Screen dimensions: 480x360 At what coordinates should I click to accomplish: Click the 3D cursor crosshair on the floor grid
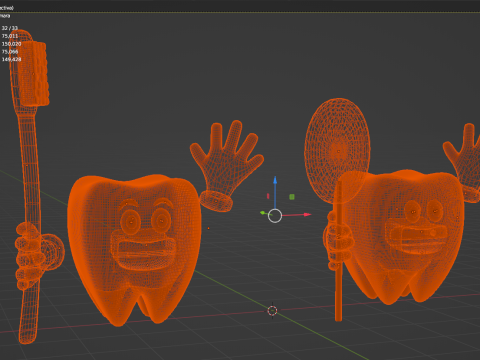(x=273, y=311)
